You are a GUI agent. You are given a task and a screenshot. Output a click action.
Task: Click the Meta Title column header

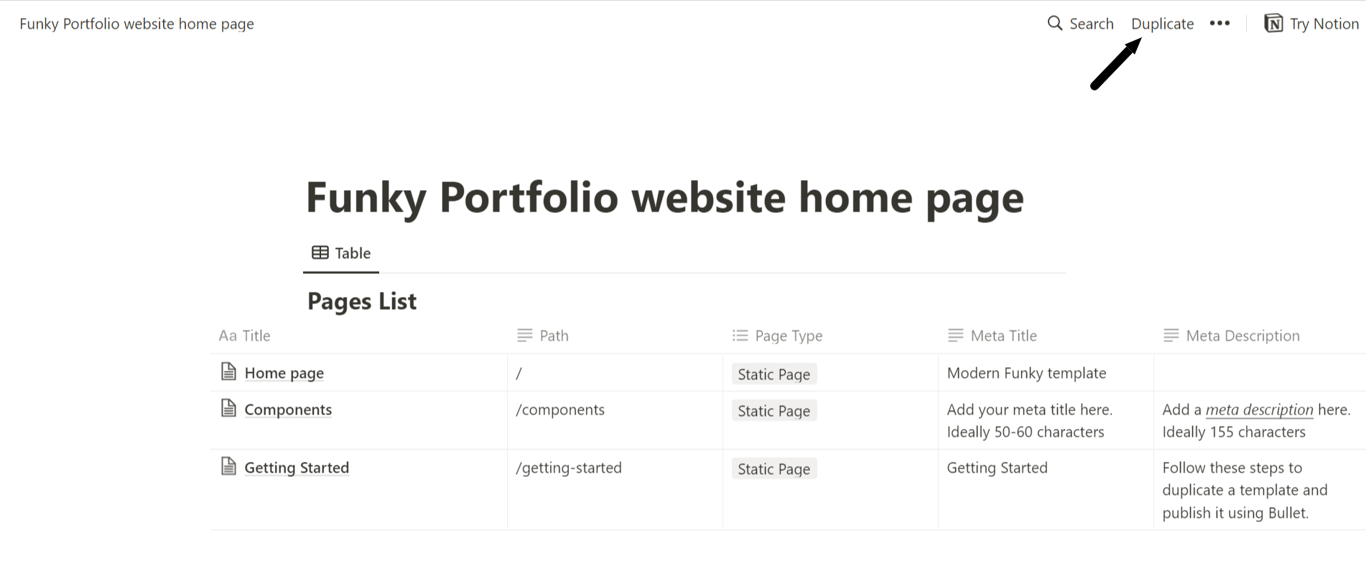point(1003,336)
